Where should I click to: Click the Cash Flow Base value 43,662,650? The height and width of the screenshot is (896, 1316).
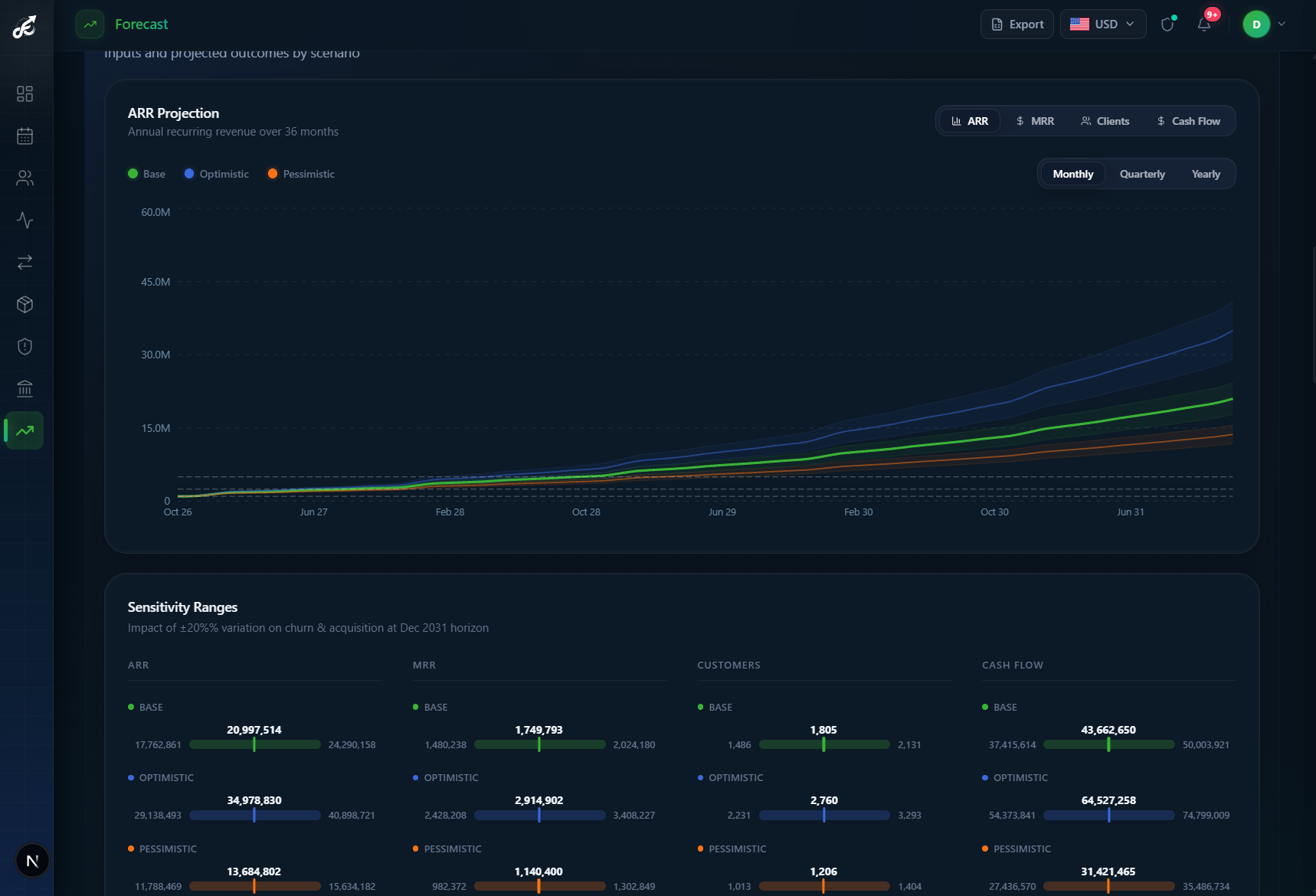[x=1108, y=730]
